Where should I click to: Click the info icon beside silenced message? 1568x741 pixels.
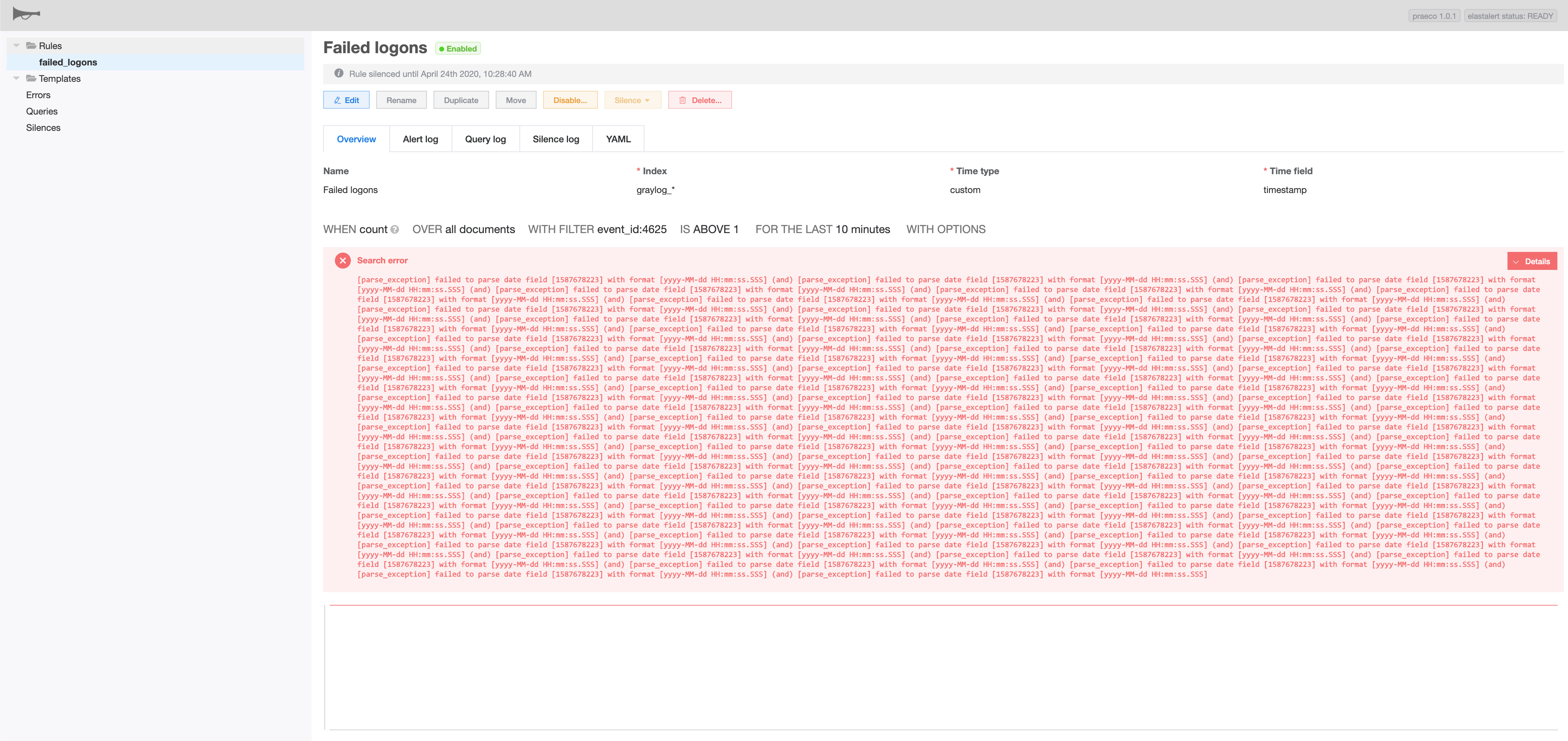click(x=339, y=73)
